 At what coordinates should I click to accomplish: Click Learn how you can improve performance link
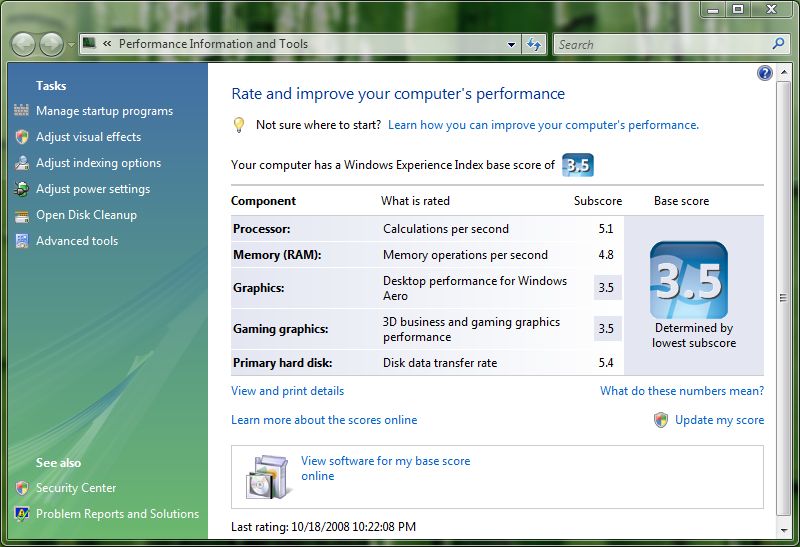(x=543, y=125)
